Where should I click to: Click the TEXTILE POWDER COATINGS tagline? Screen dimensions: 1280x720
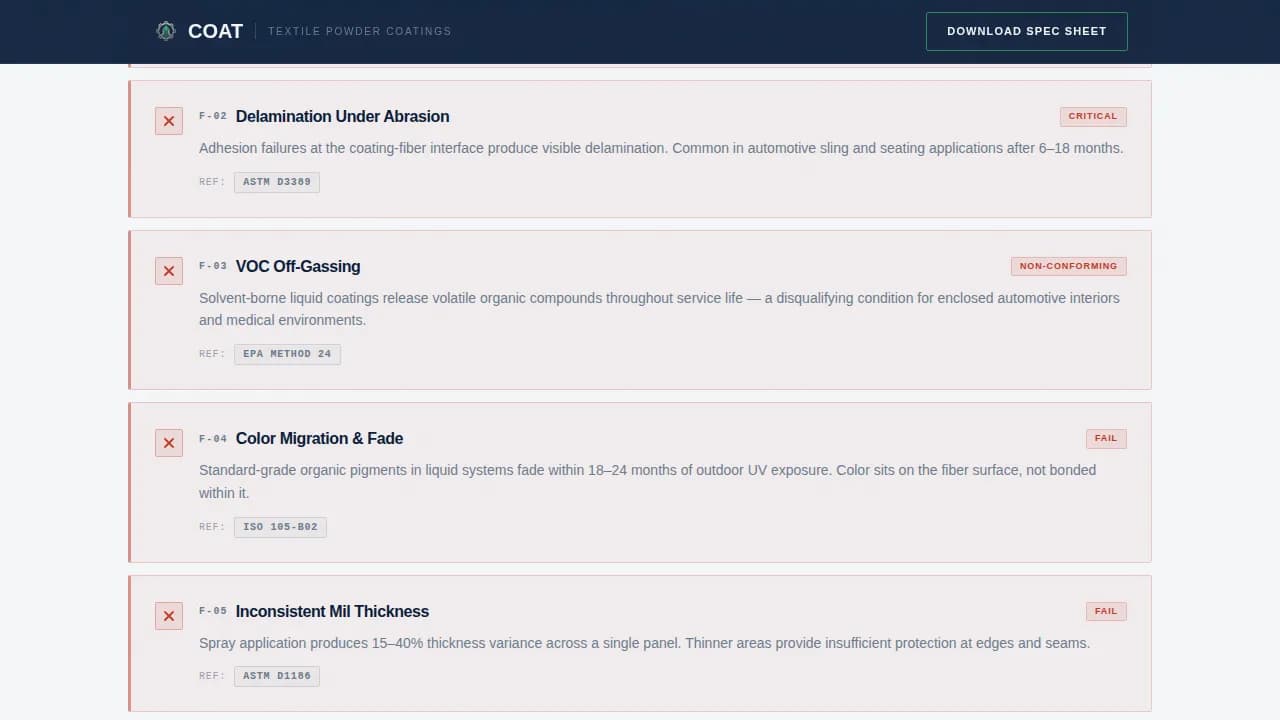click(359, 31)
